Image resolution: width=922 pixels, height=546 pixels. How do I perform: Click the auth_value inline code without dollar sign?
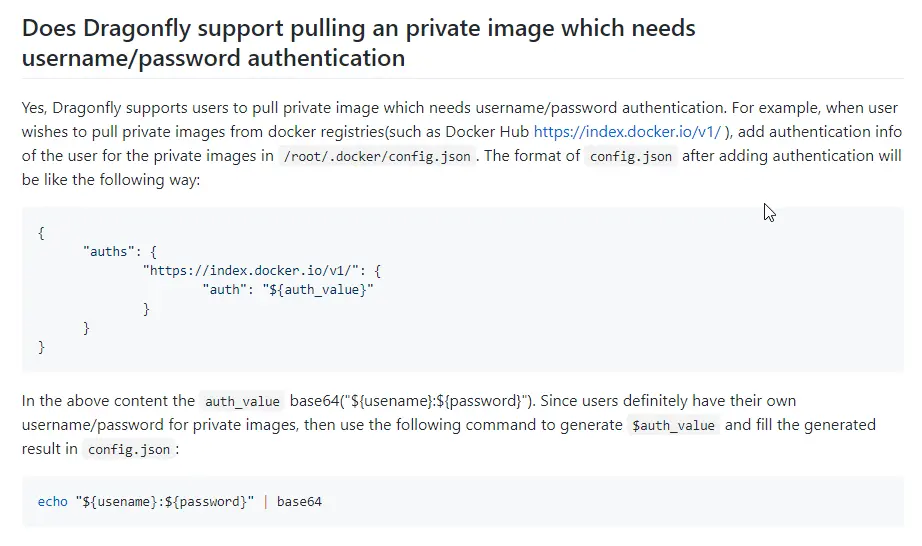click(x=242, y=401)
